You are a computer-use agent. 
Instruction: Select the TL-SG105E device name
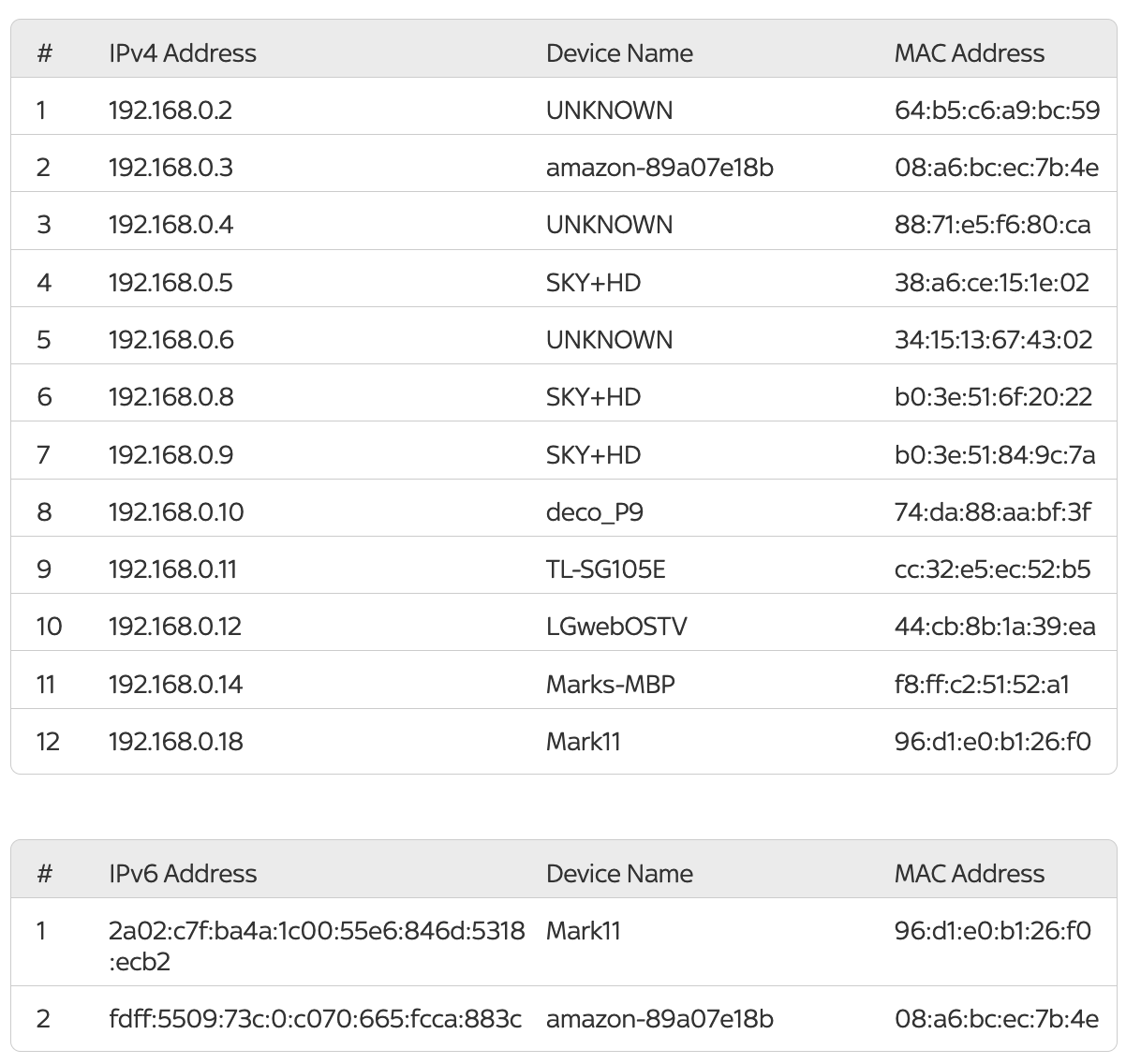coord(605,569)
